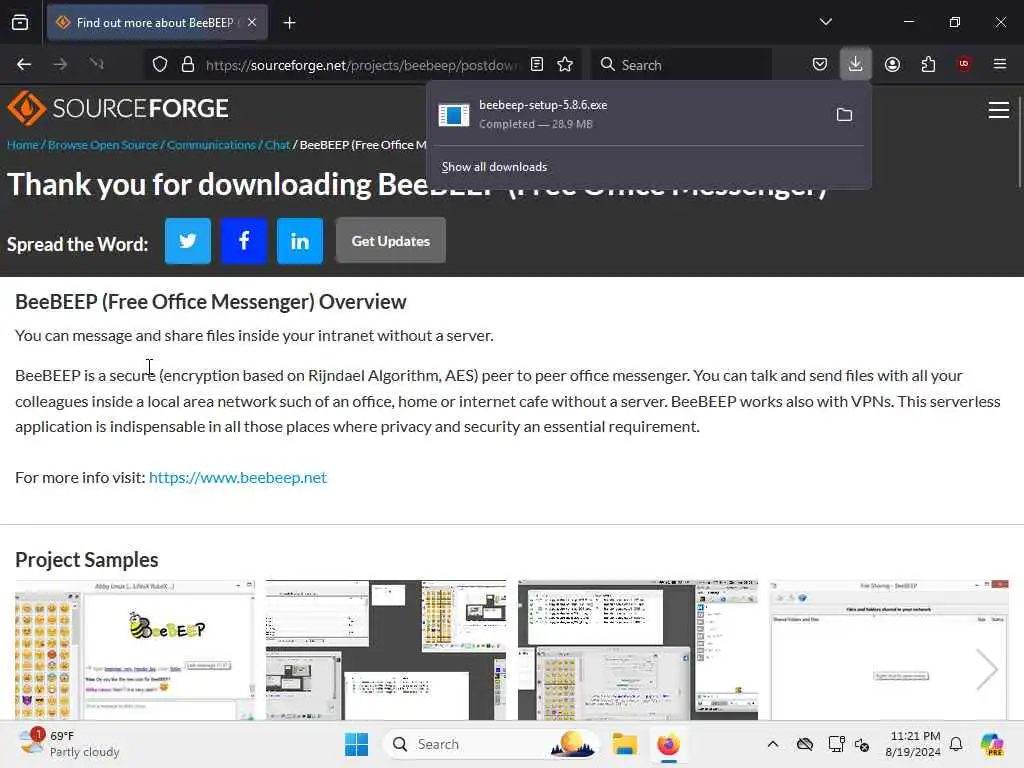The image size is (1024, 768).
Task: Click the uBlock Origin extension icon
Action: [964, 64]
